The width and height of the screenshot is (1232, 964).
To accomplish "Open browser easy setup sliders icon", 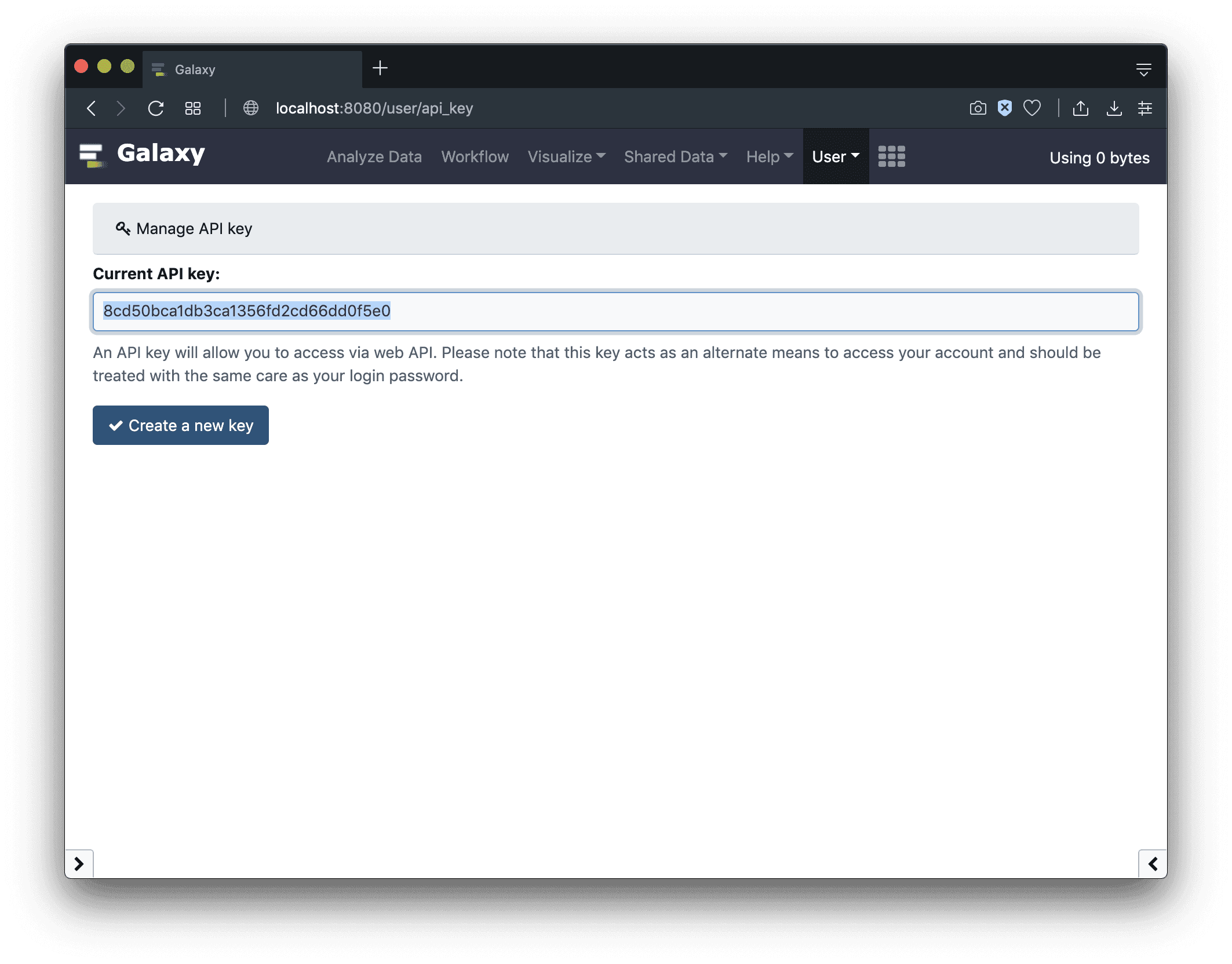I will 1144,108.
